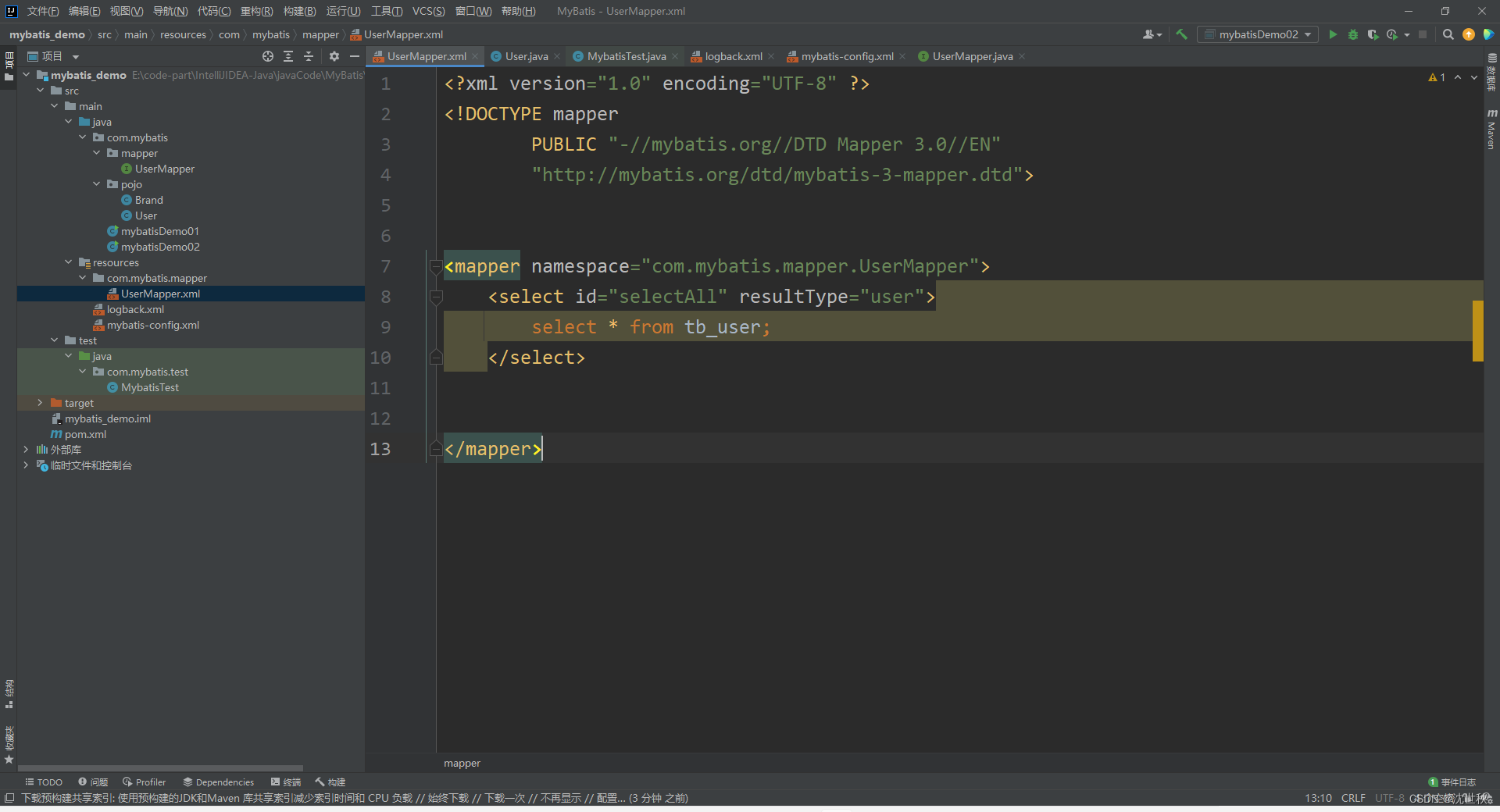Fold the mapper tag at line 7
This screenshot has width=1500, height=812.
coord(436,267)
